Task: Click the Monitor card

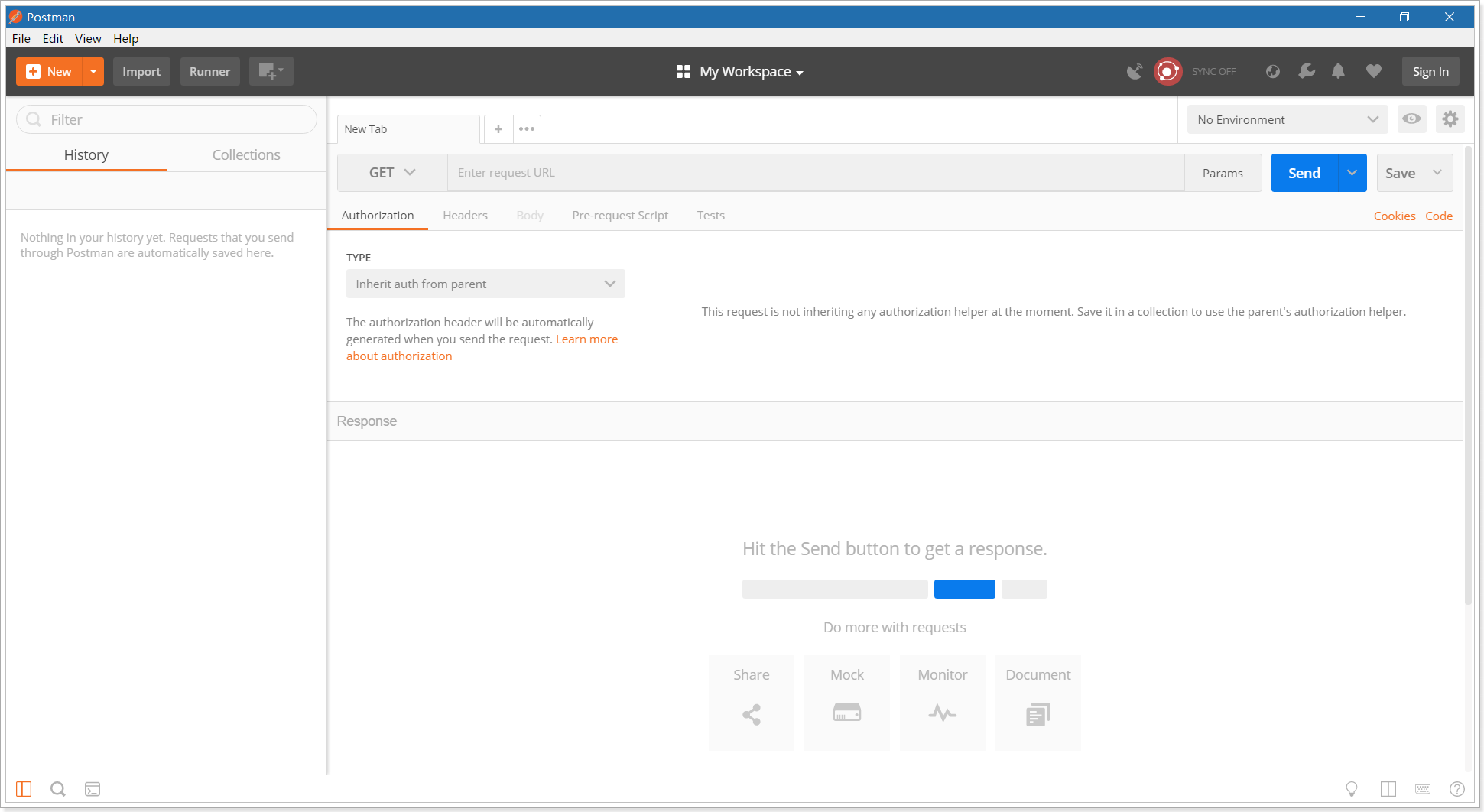Action: pos(943,703)
